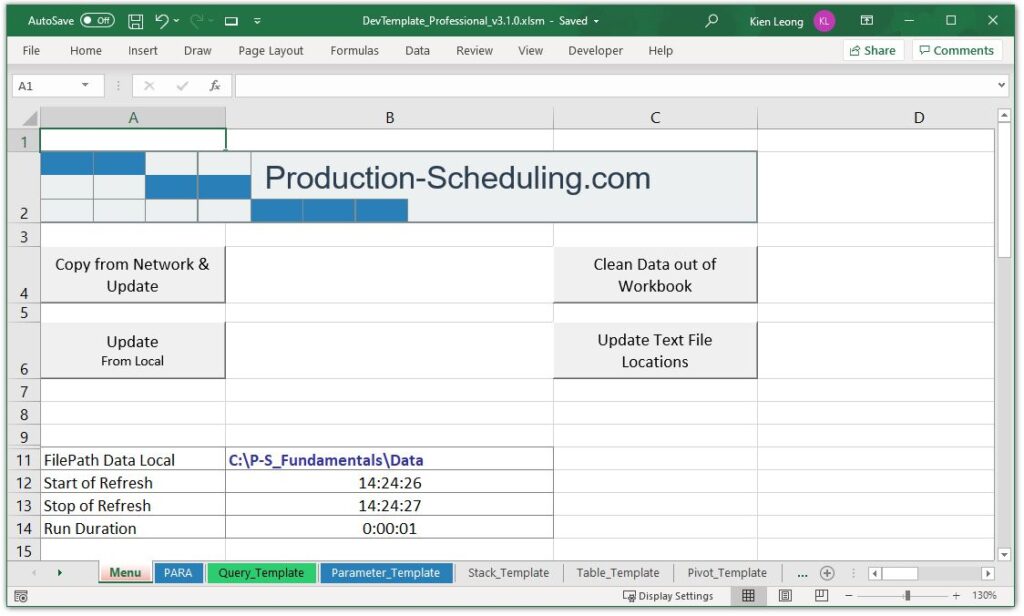Click vertical scrollbar down arrow
Screen dimensions: 1024x616
point(1004,555)
